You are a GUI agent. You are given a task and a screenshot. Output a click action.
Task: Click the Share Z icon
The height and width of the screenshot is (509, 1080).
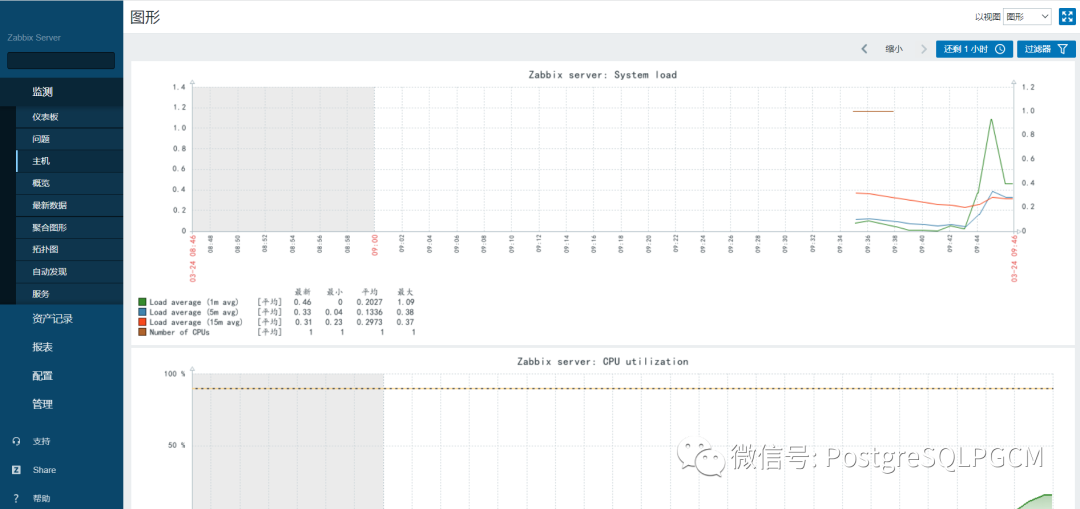pos(16,470)
